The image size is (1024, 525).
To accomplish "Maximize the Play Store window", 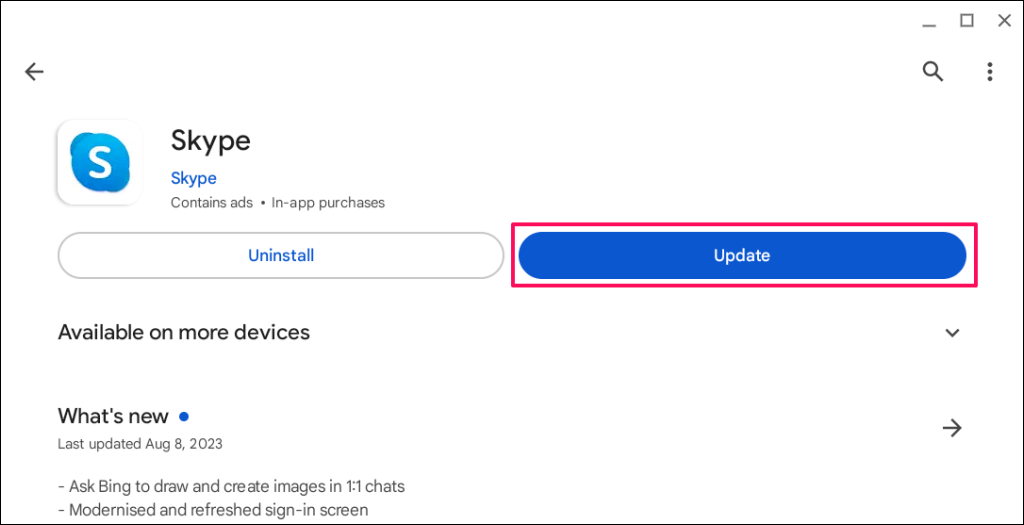I will tap(967, 20).
